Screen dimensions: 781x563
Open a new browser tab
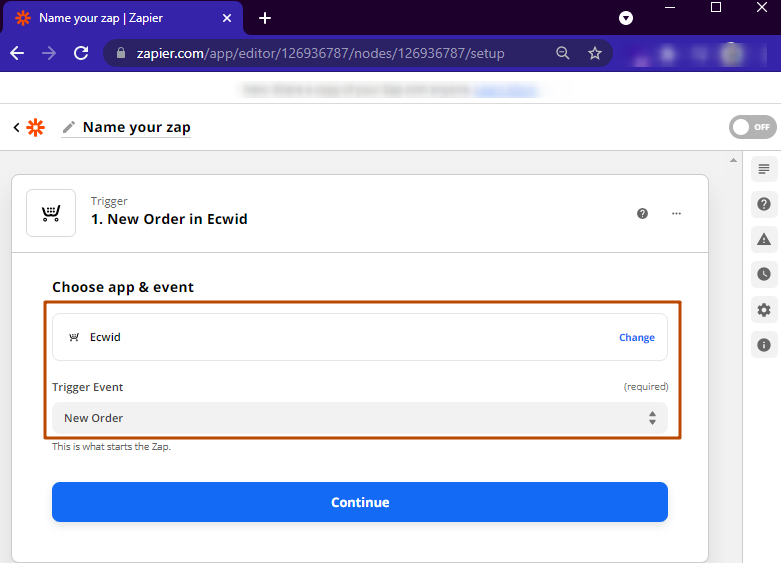(265, 18)
